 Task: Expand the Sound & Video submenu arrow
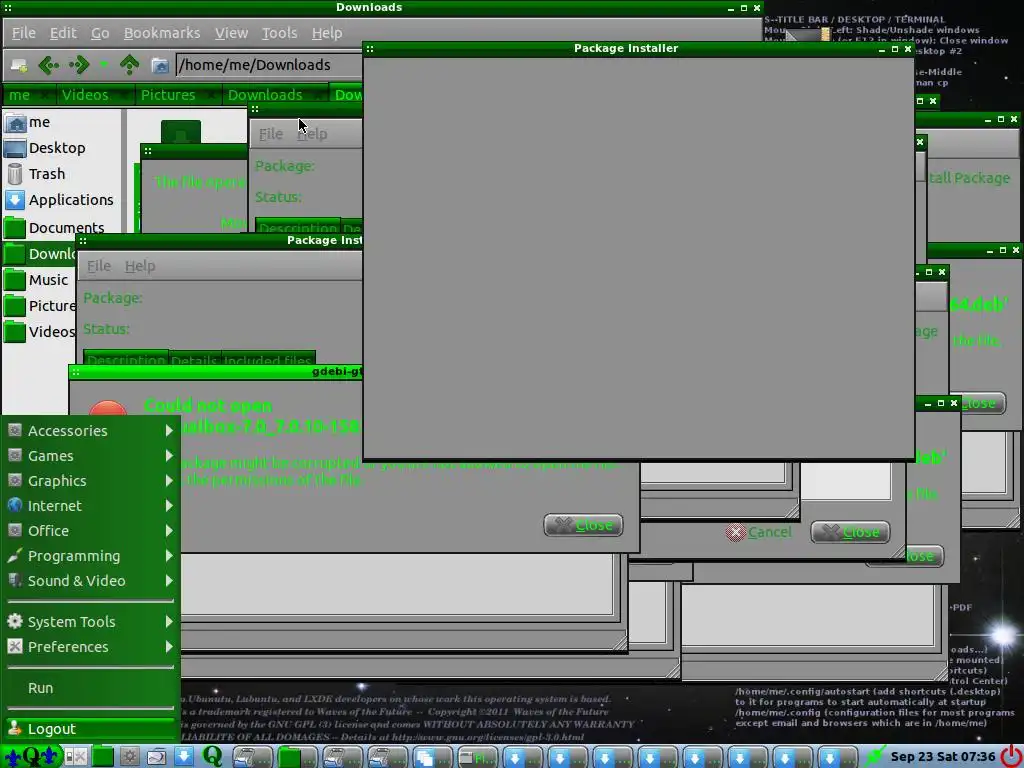click(x=169, y=581)
